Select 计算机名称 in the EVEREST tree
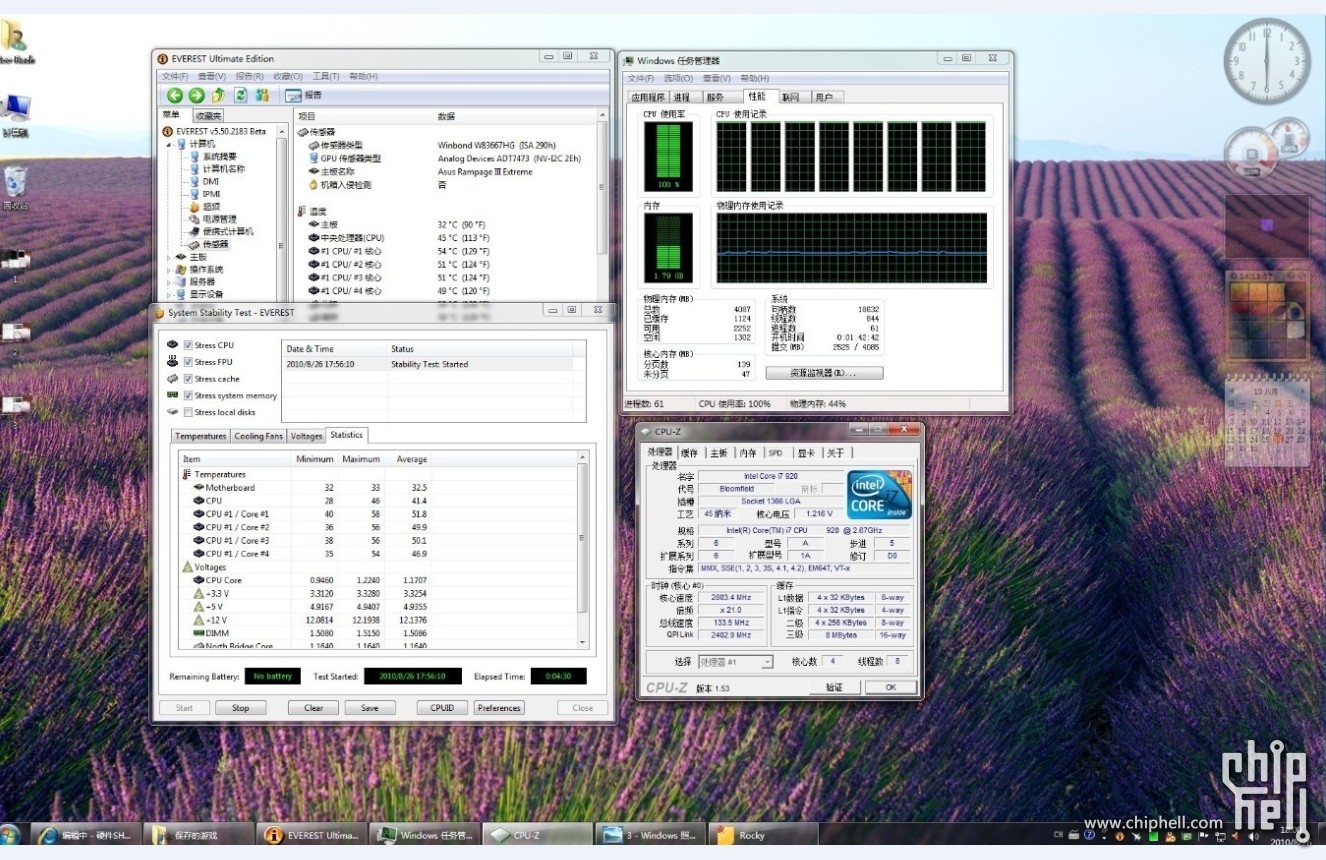Viewport: 1326px width, 860px height. coord(224,169)
